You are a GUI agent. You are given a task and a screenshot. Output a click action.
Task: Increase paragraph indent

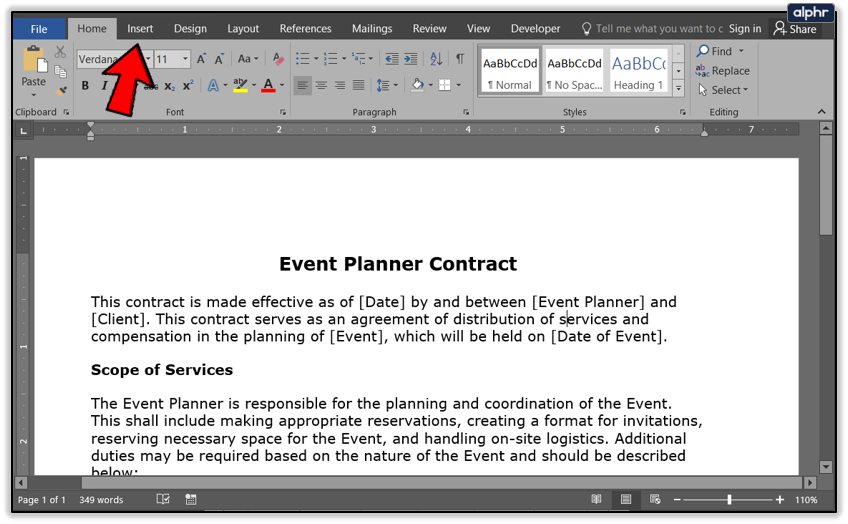410,58
